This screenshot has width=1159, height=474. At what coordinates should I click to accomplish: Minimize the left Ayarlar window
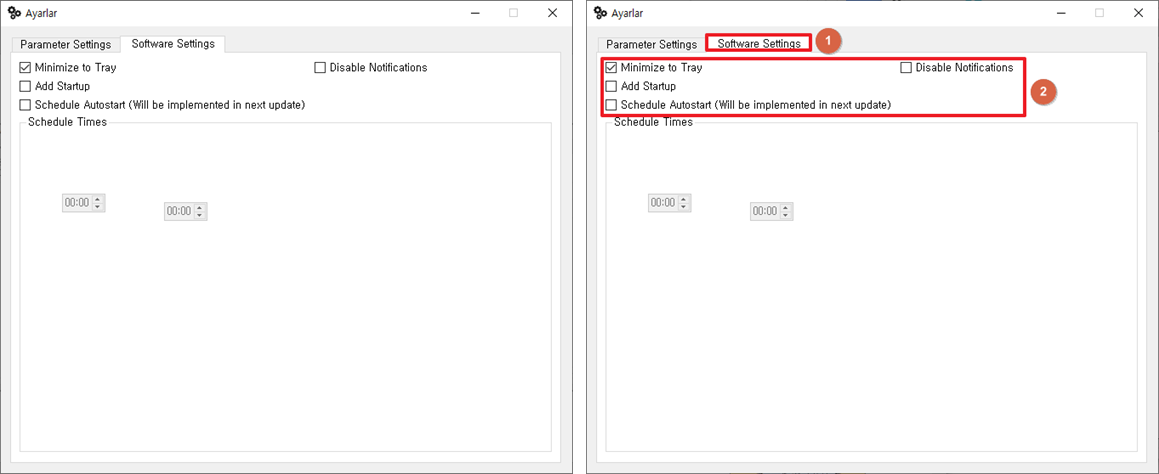[x=474, y=13]
